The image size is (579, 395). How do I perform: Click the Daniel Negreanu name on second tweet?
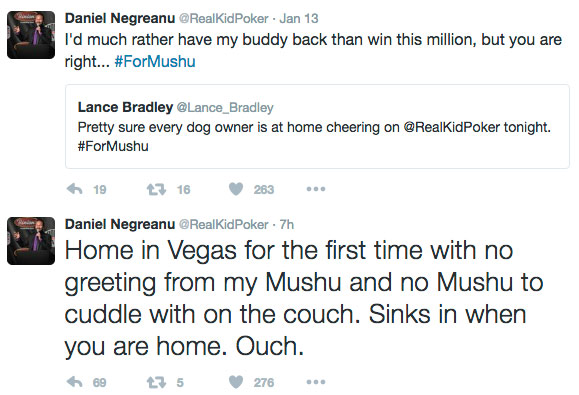(120, 224)
